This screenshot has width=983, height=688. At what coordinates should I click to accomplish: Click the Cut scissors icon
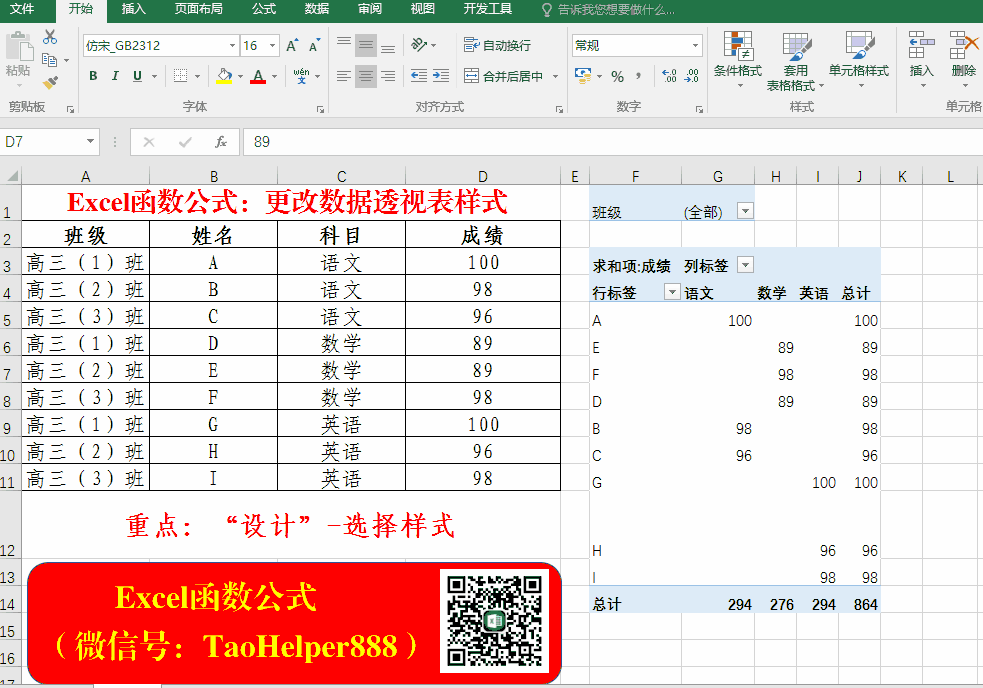click(50, 37)
